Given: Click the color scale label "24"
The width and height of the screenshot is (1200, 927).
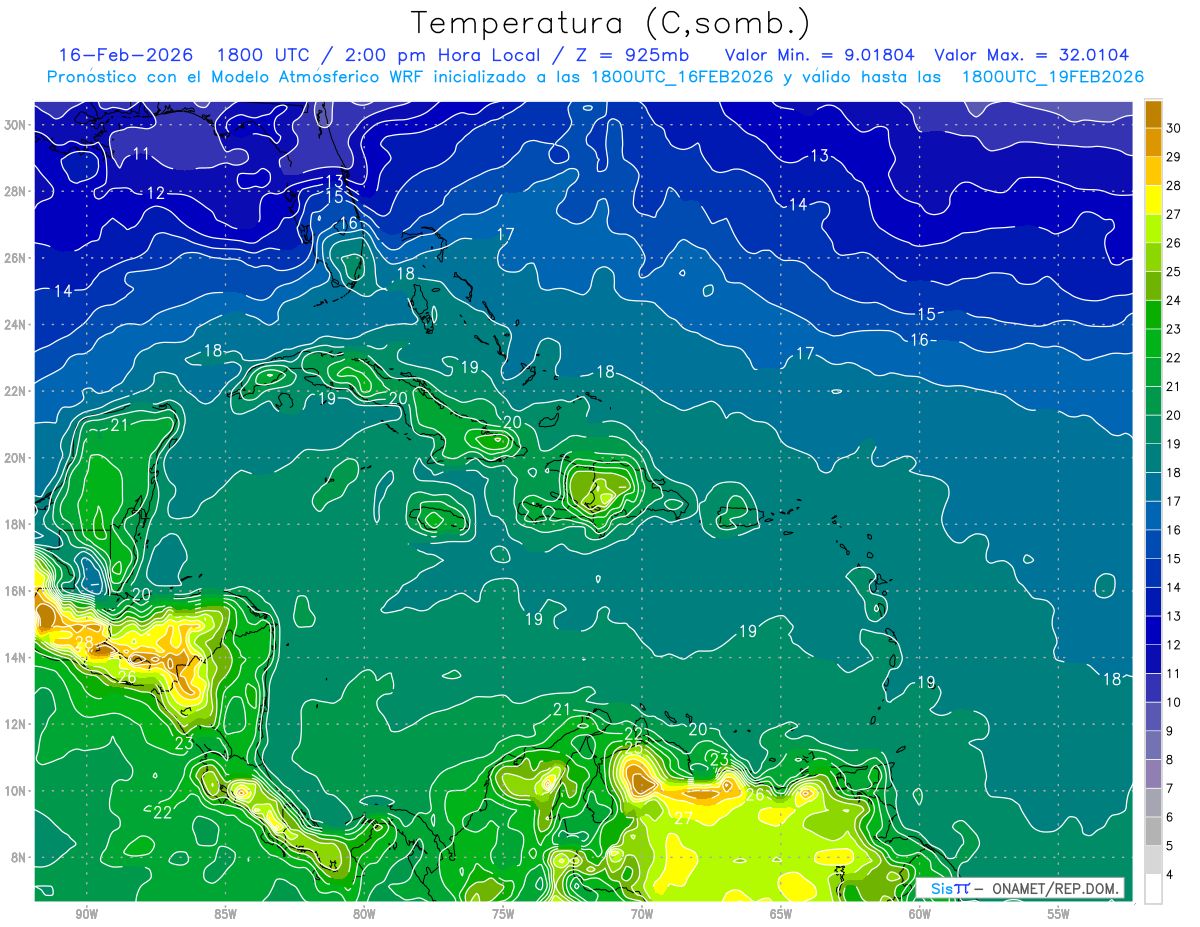Looking at the screenshot, I should coord(1174,300).
